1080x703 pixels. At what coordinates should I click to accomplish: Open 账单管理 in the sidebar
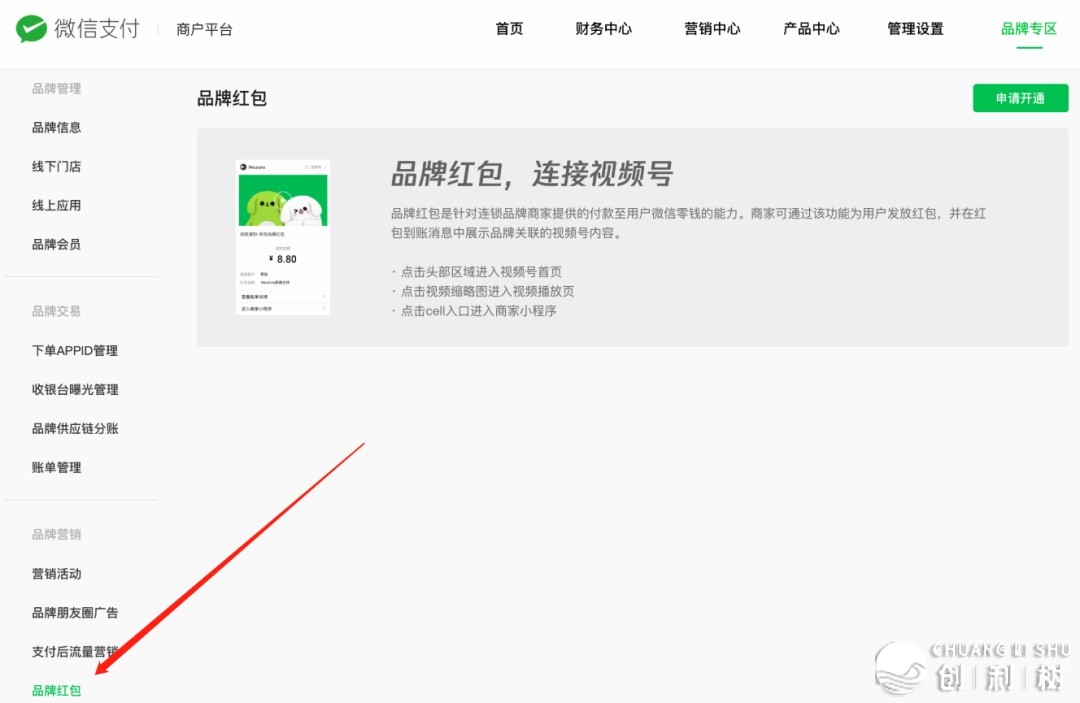tap(56, 468)
